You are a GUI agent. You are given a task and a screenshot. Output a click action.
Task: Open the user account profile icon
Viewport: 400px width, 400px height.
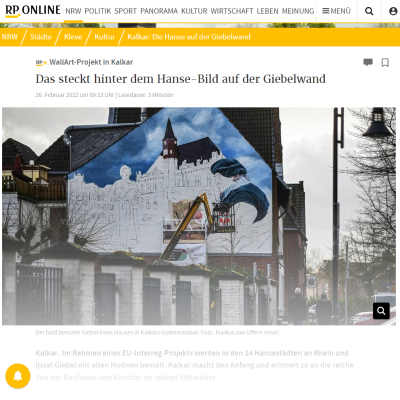point(393,11)
